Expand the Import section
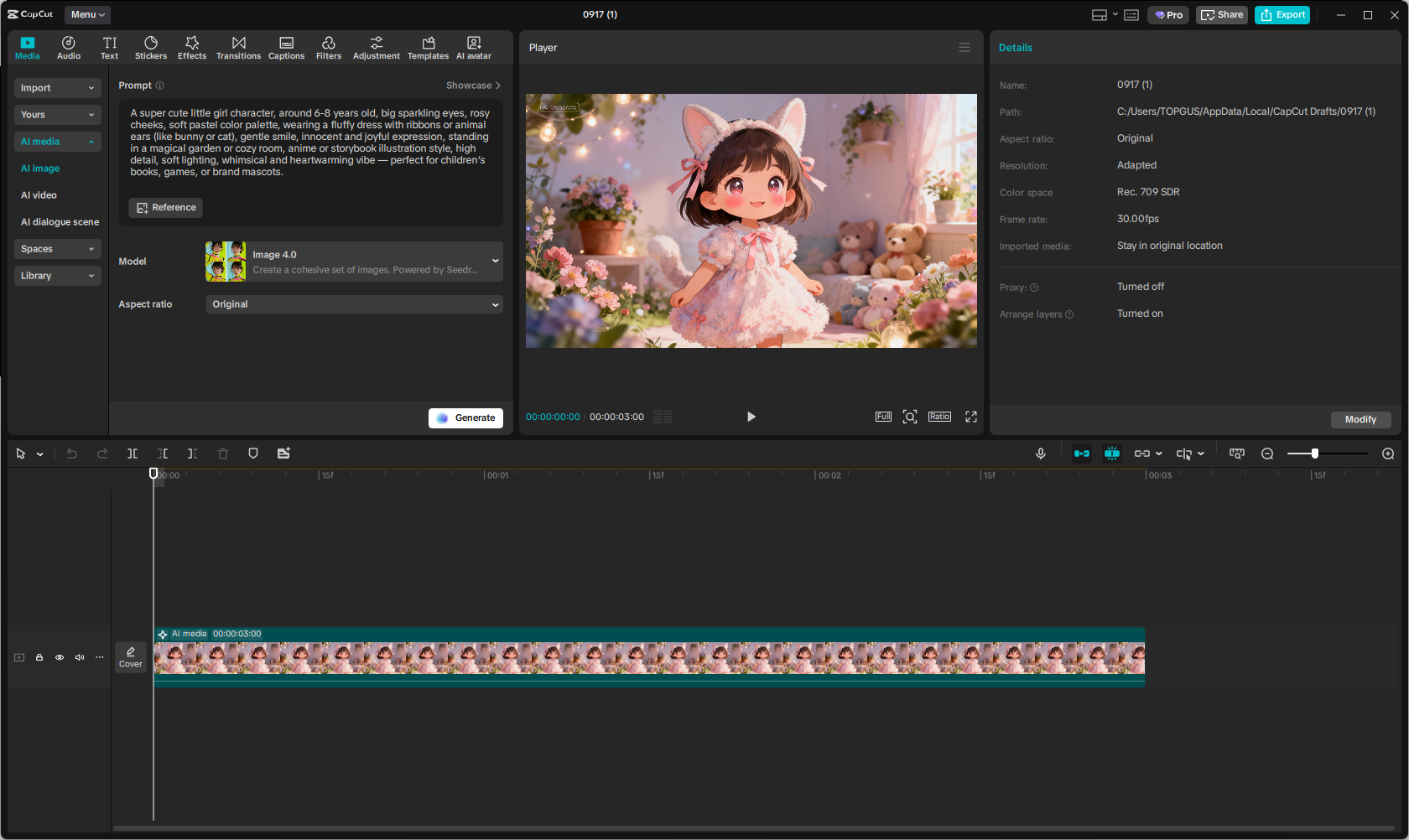Image resolution: width=1409 pixels, height=840 pixels. (x=57, y=88)
